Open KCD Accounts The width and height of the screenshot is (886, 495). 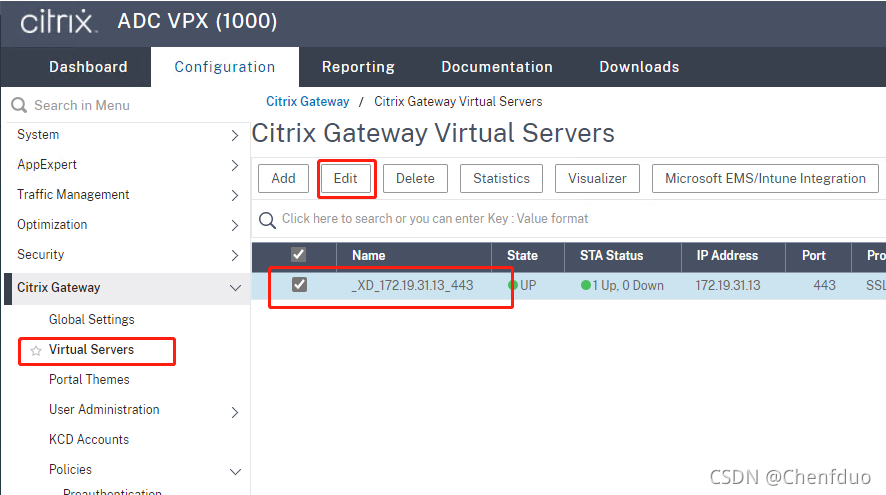89,439
